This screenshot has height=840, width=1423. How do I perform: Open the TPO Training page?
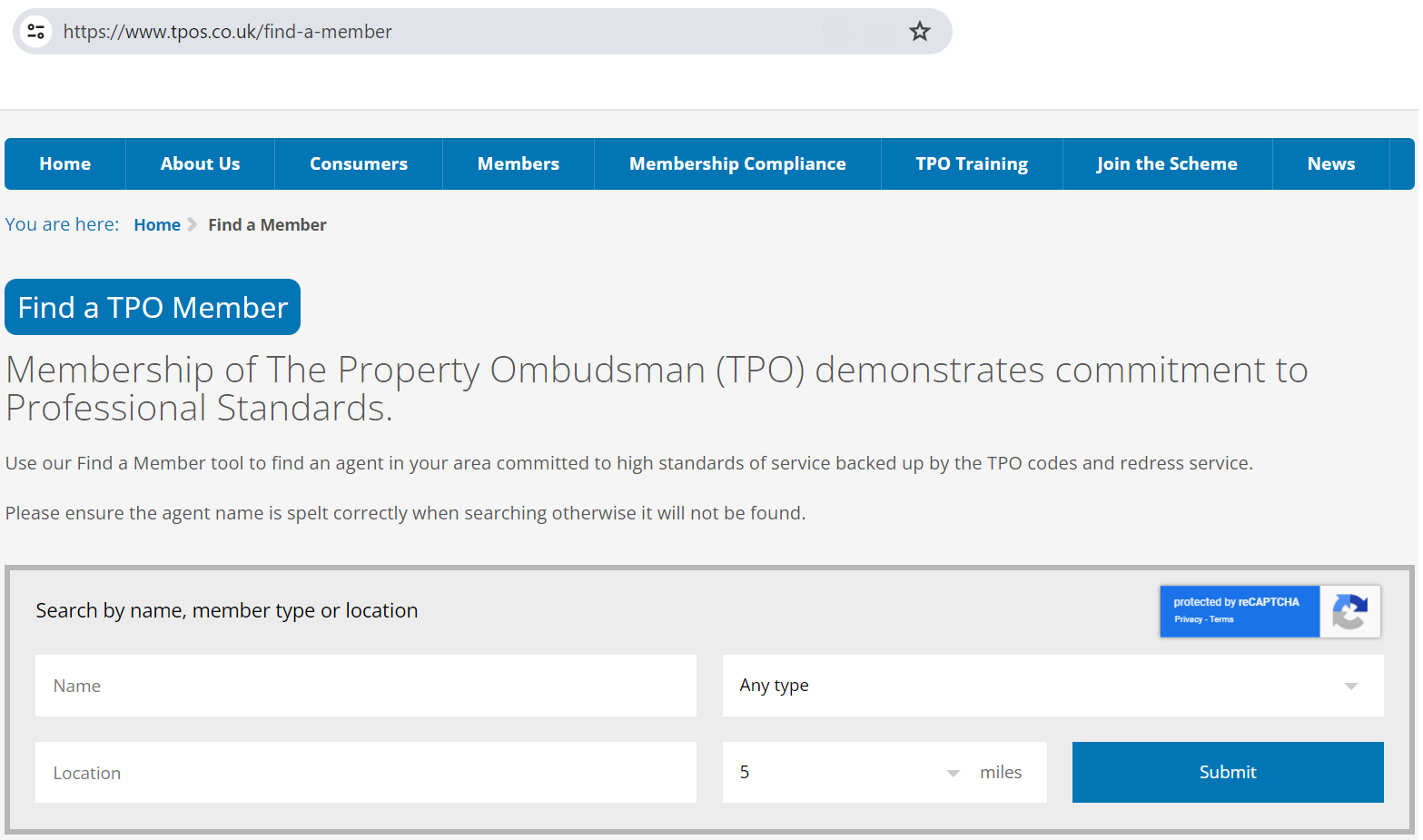(971, 163)
